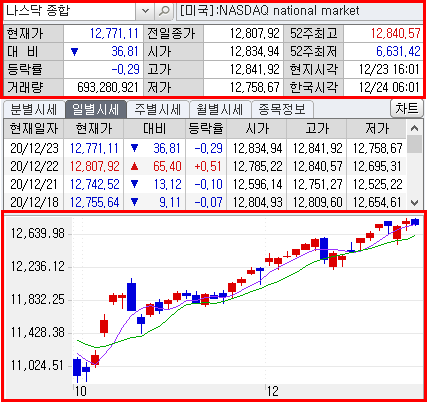The image size is (427, 402).
Task: Select the 20/12/23 row
Action: tap(205, 148)
